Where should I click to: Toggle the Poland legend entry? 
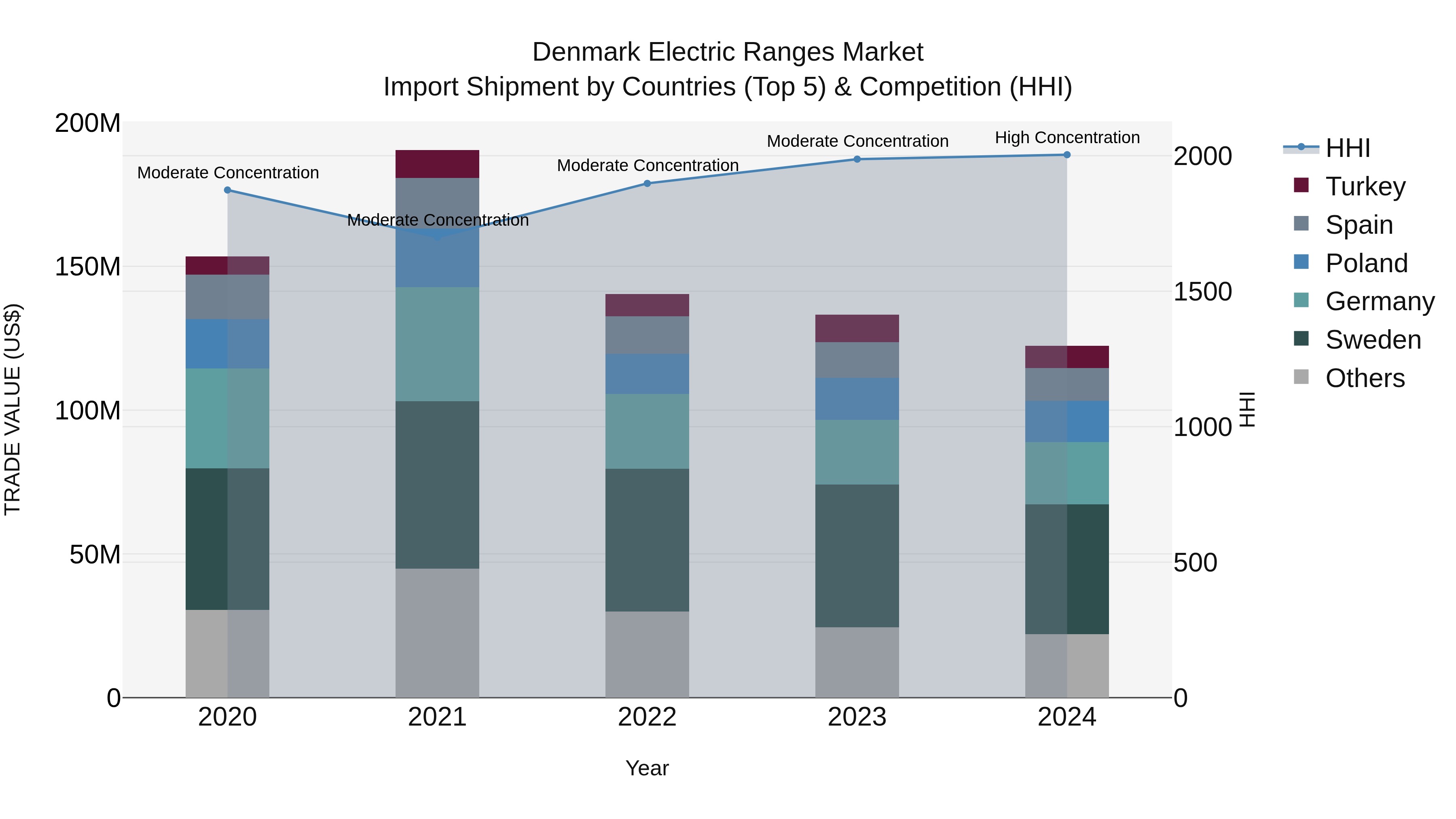pos(1350,263)
